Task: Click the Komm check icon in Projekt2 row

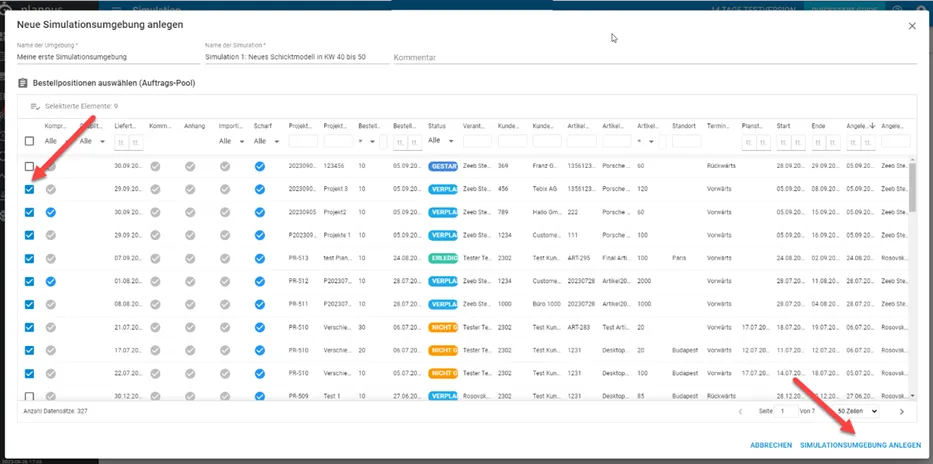Action: tap(155, 212)
